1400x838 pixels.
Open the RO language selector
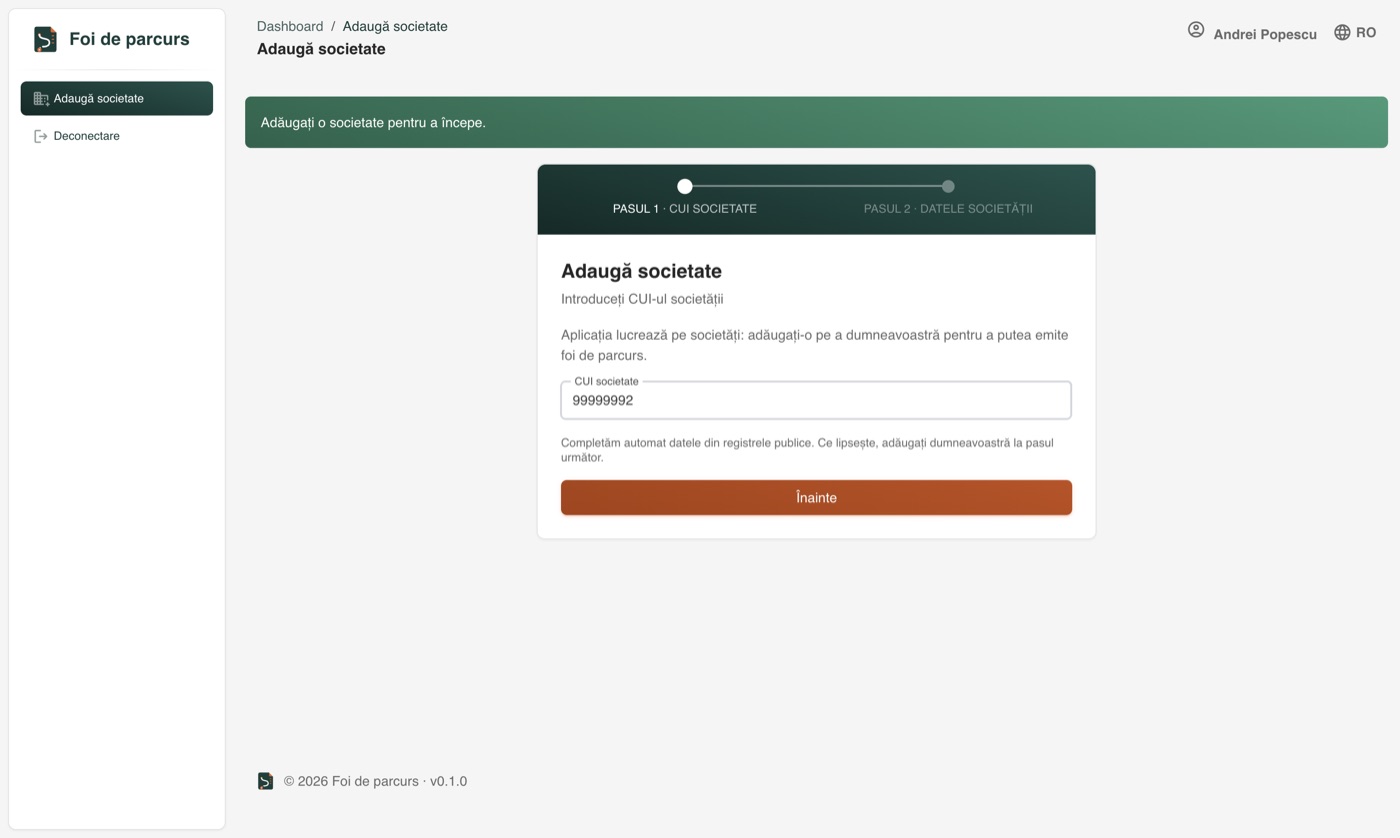tap(1355, 33)
